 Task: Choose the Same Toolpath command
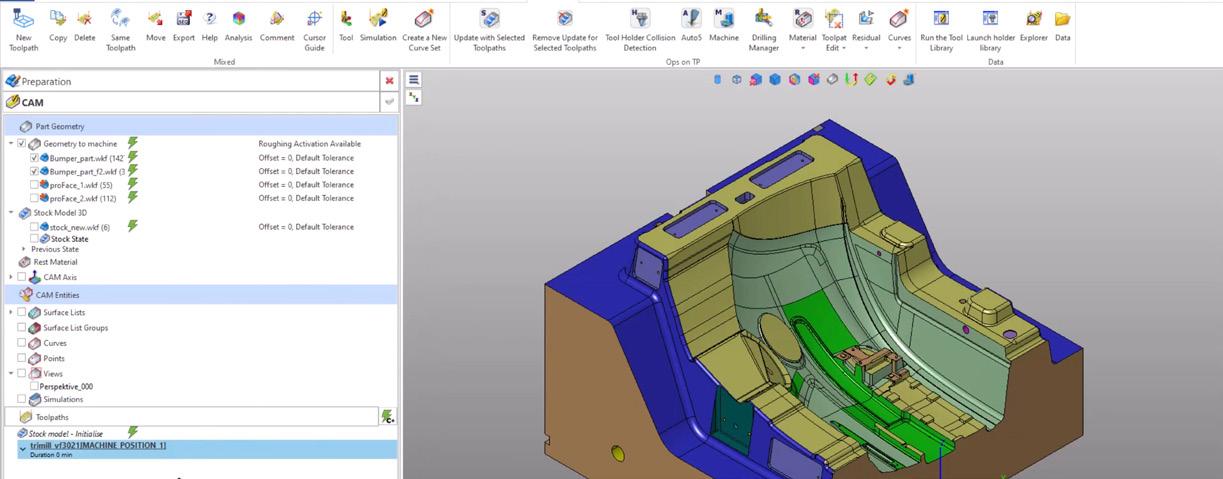coord(120,28)
